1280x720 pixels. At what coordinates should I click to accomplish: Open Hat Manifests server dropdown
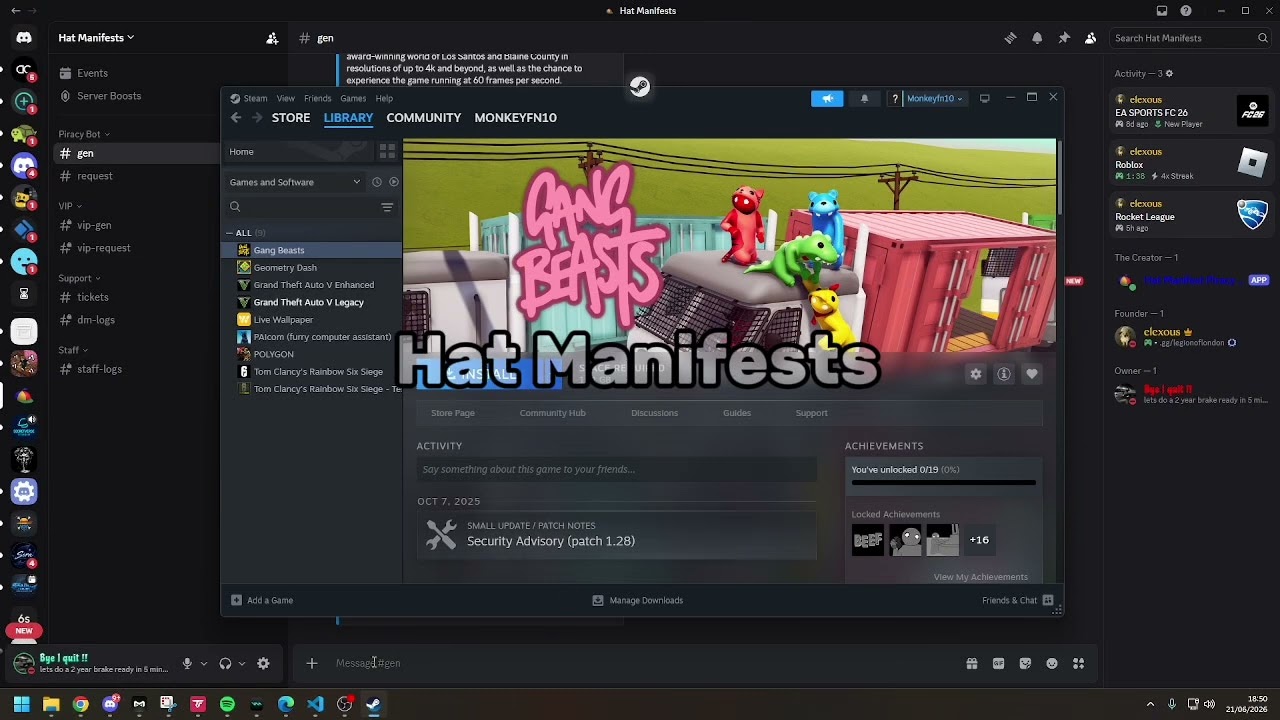point(96,38)
